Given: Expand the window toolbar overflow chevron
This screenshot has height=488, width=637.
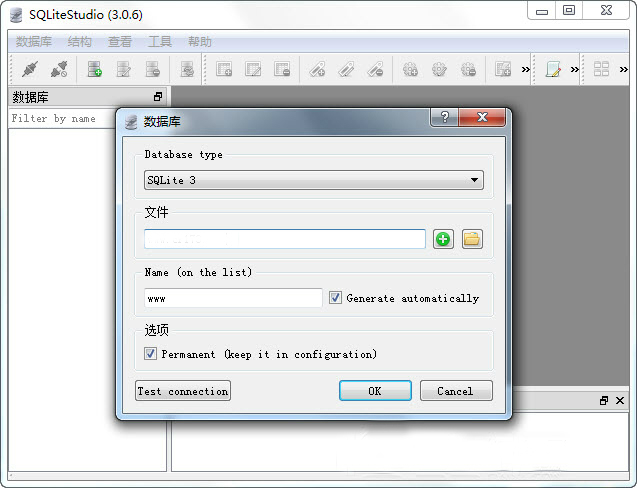Looking at the screenshot, I should pyautogui.click(x=623, y=69).
